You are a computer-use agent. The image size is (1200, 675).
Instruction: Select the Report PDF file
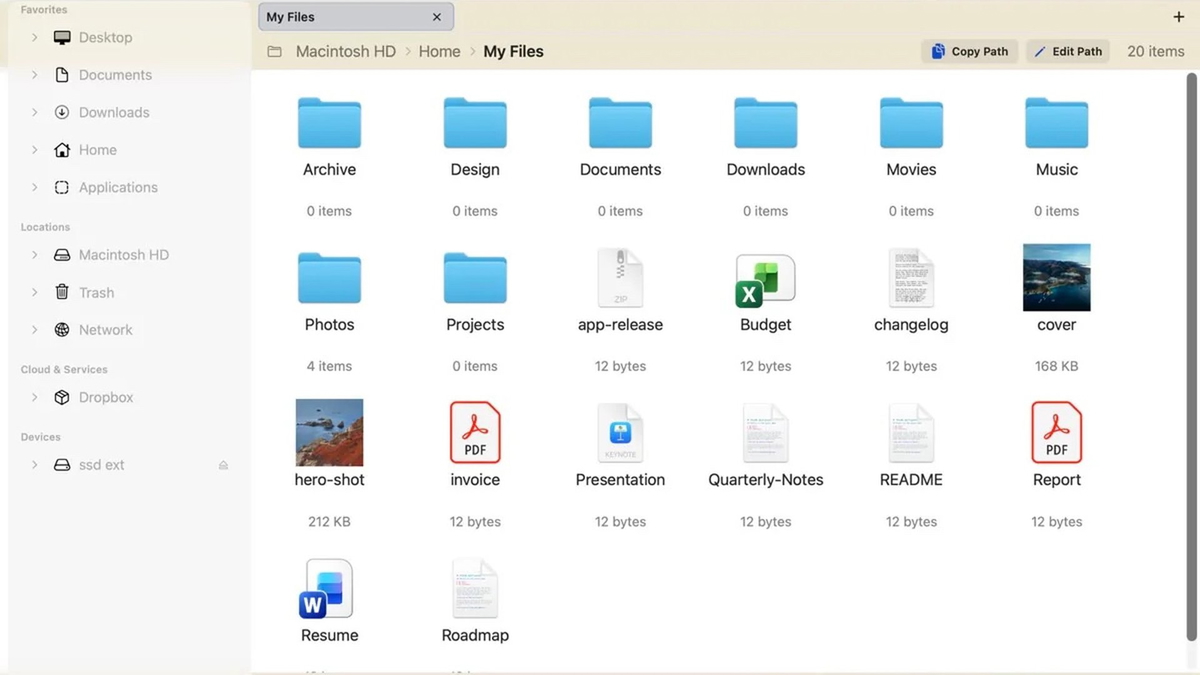pos(1057,432)
